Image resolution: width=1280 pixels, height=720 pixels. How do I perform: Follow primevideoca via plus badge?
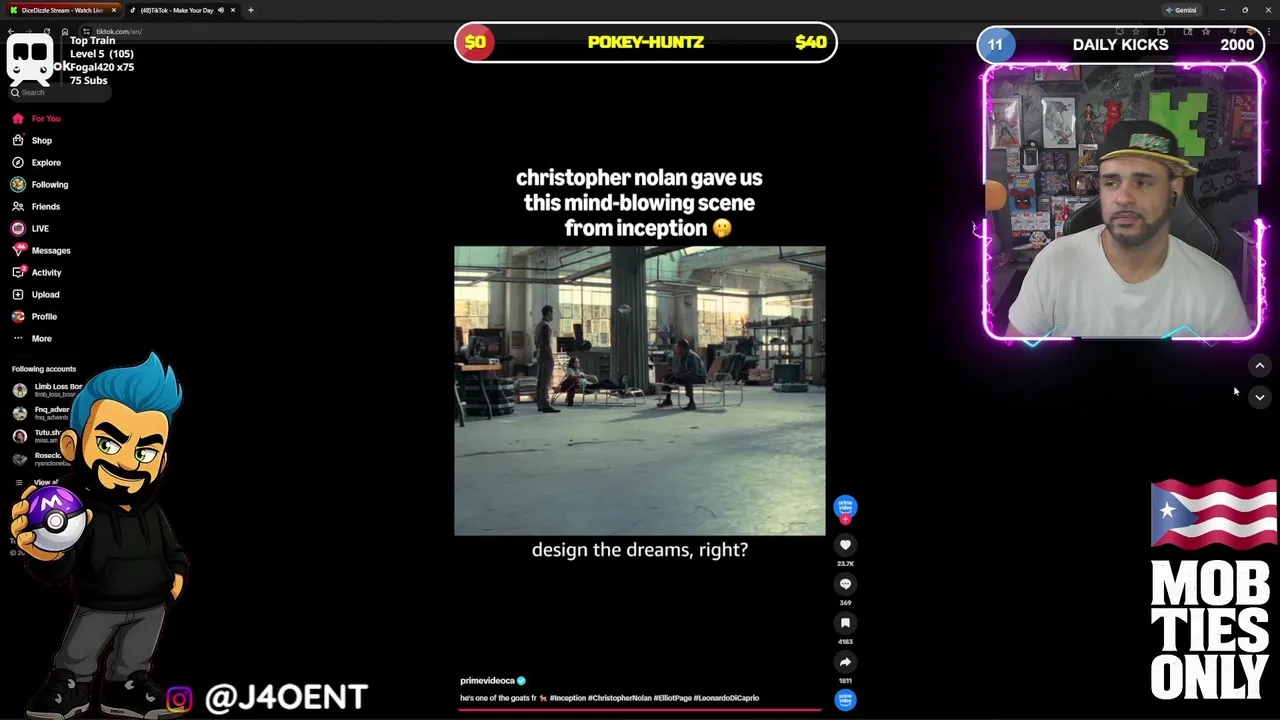point(845,519)
